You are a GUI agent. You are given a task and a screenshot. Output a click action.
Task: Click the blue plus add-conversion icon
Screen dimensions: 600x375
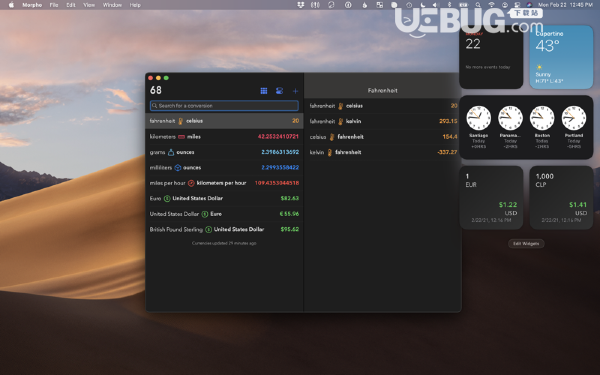(295, 91)
